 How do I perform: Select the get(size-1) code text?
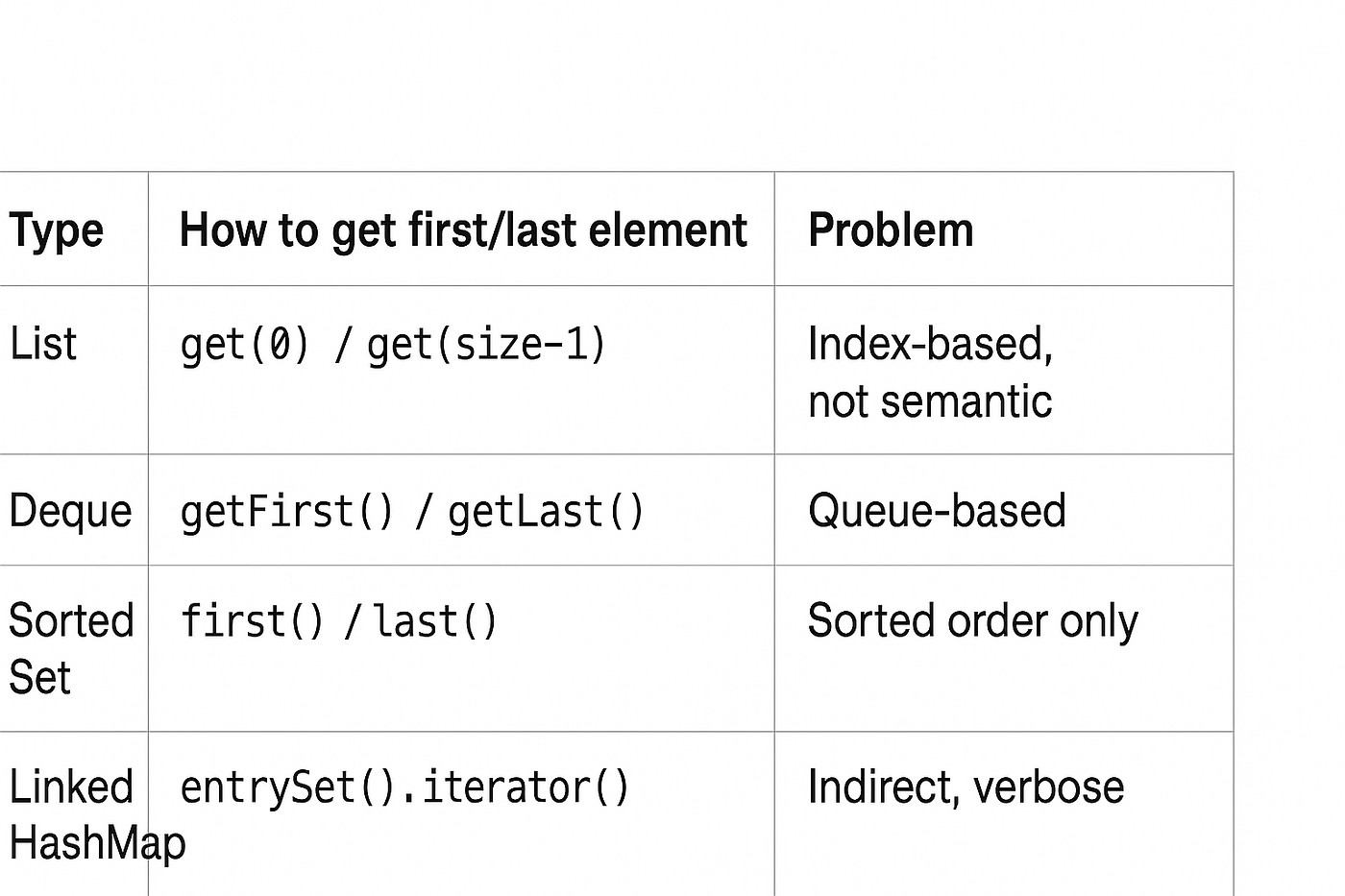pyautogui.click(x=486, y=344)
